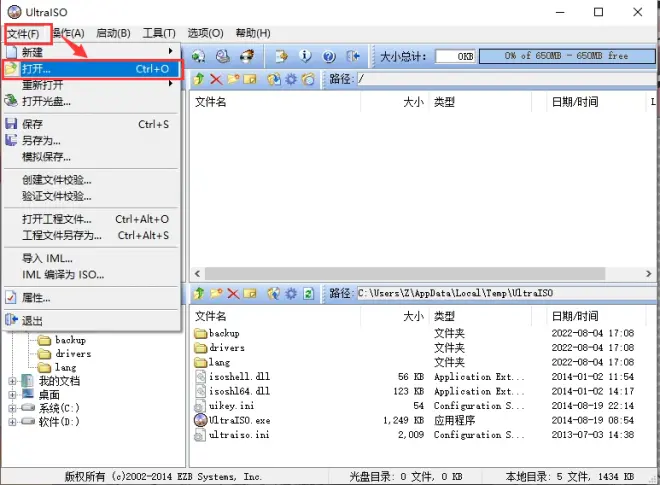The height and width of the screenshot is (485, 660).
Task: Expand the 软件(D:) tree node
Action: pyautogui.click(x=12, y=422)
